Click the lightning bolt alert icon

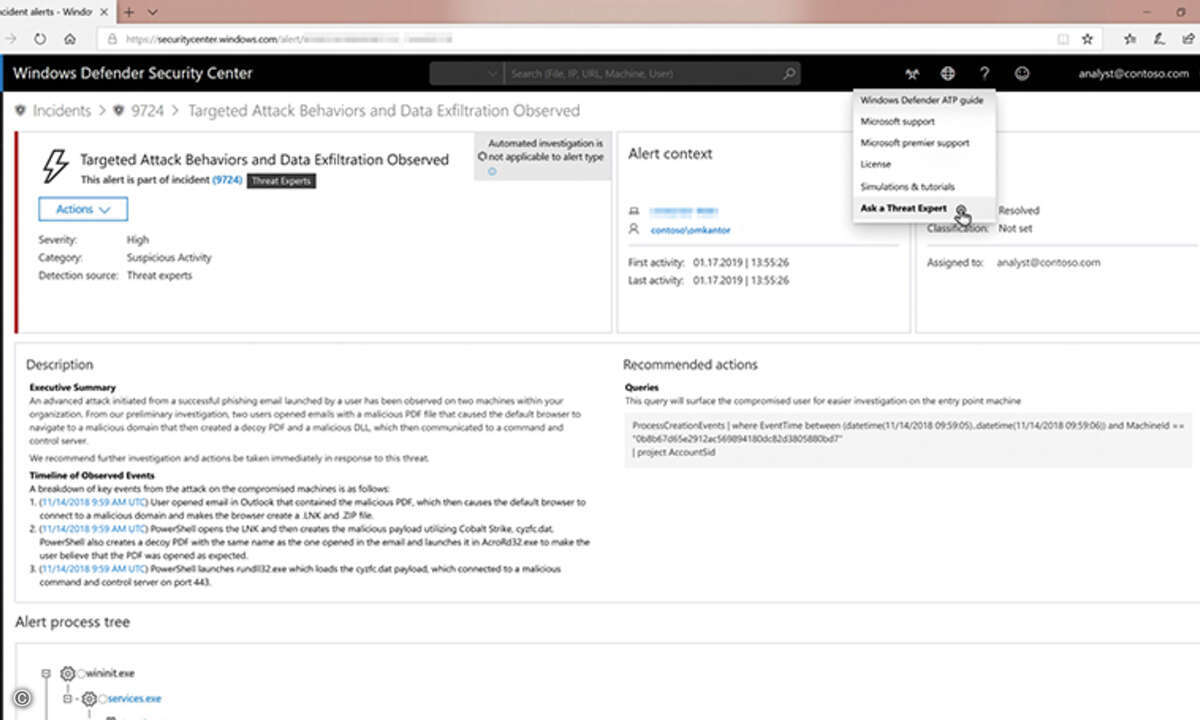tap(55, 165)
